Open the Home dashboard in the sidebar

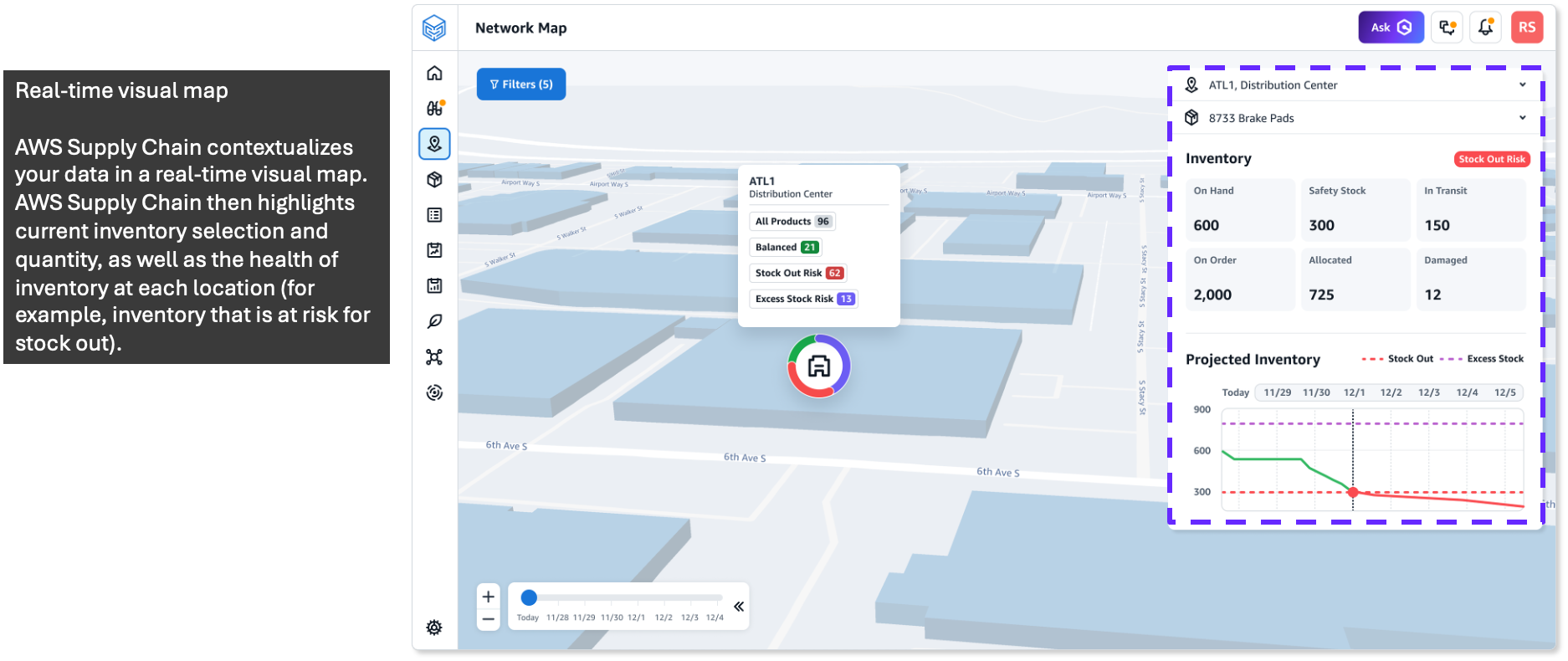[434, 74]
